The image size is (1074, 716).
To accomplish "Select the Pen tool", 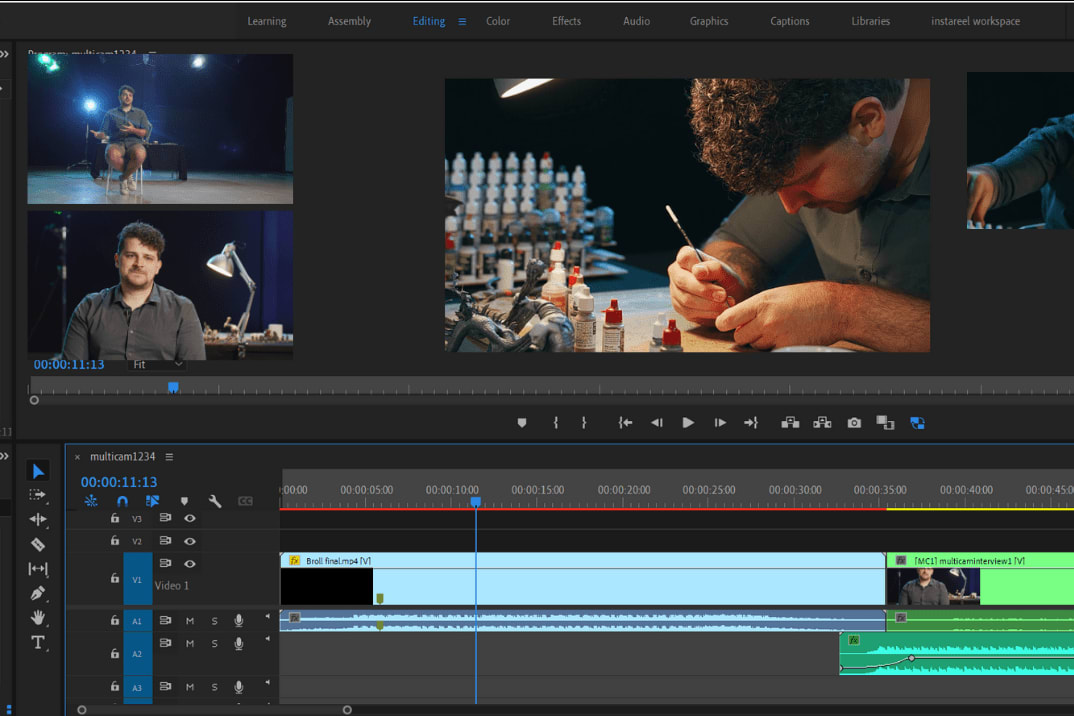I will tap(38, 594).
